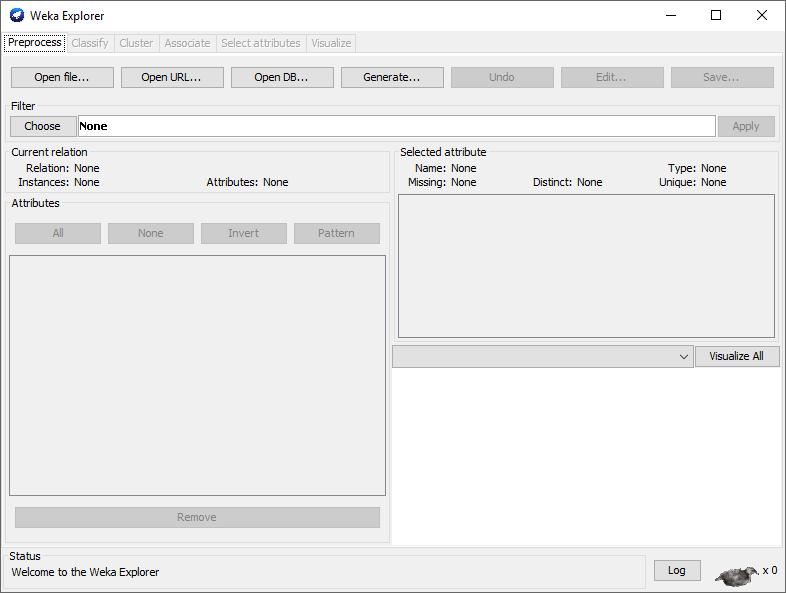Click the Remove button
The height and width of the screenshot is (593, 786).
pyautogui.click(x=197, y=517)
